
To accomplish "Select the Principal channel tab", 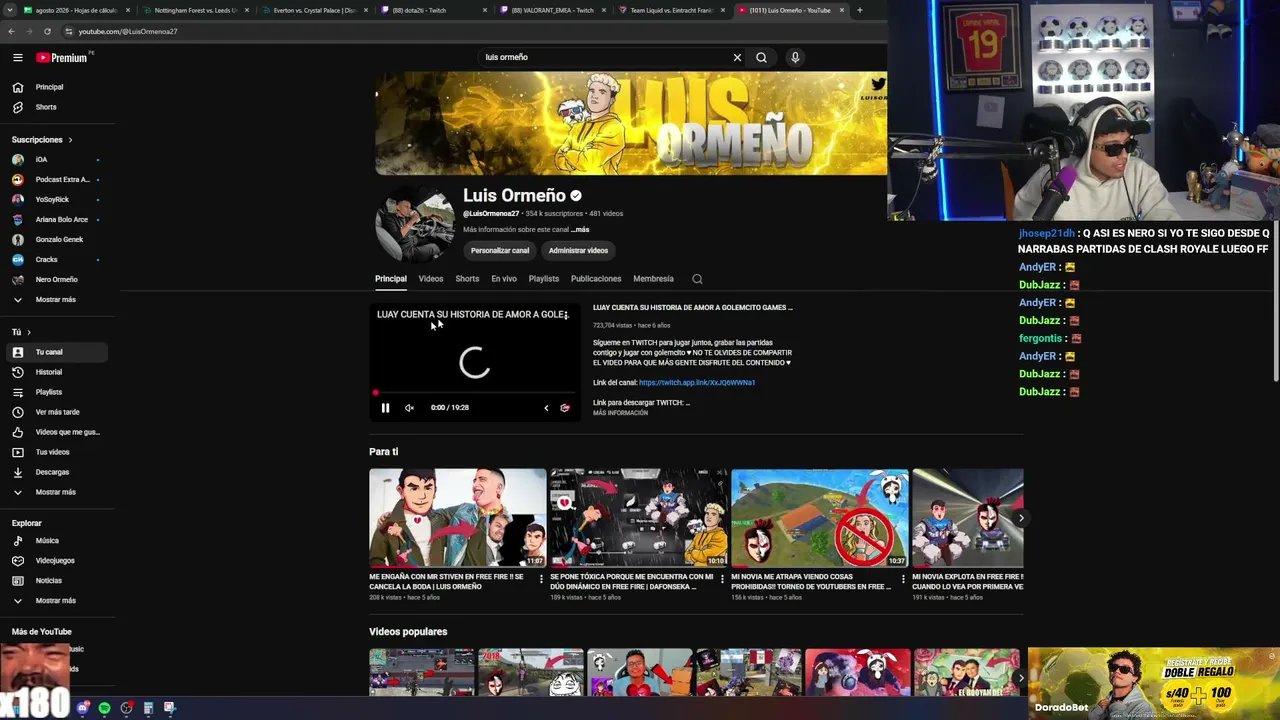I will [x=391, y=279].
